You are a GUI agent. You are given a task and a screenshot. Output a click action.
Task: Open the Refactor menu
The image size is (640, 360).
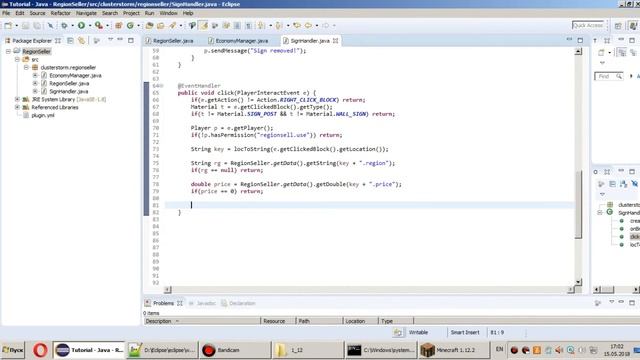(60, 13)
